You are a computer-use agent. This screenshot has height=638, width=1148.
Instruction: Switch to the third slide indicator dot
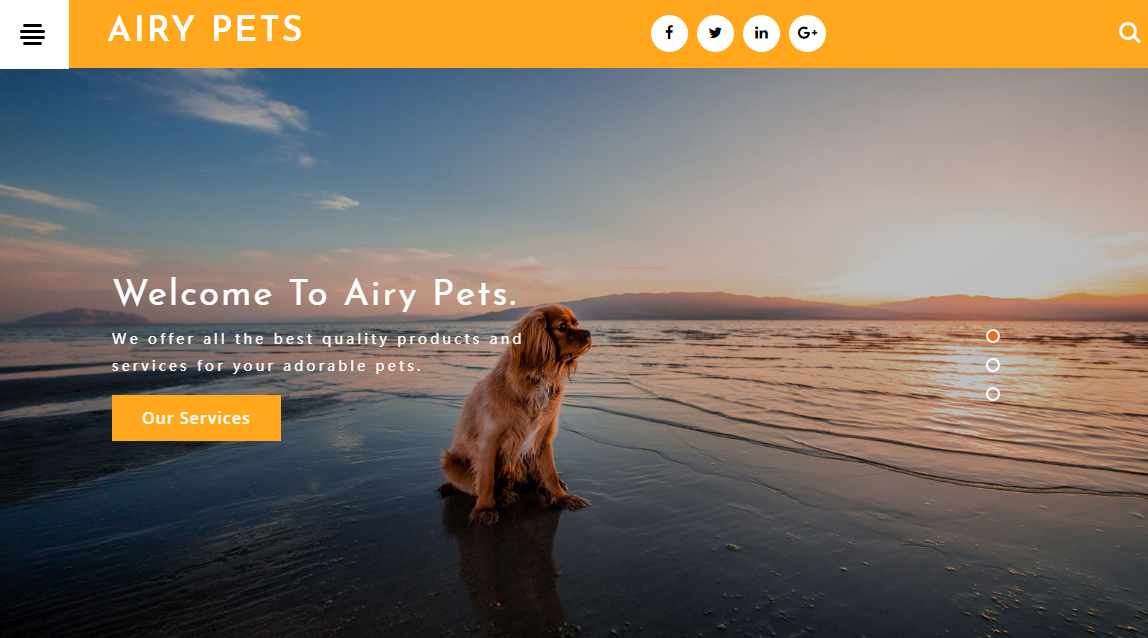coord(993,394)
